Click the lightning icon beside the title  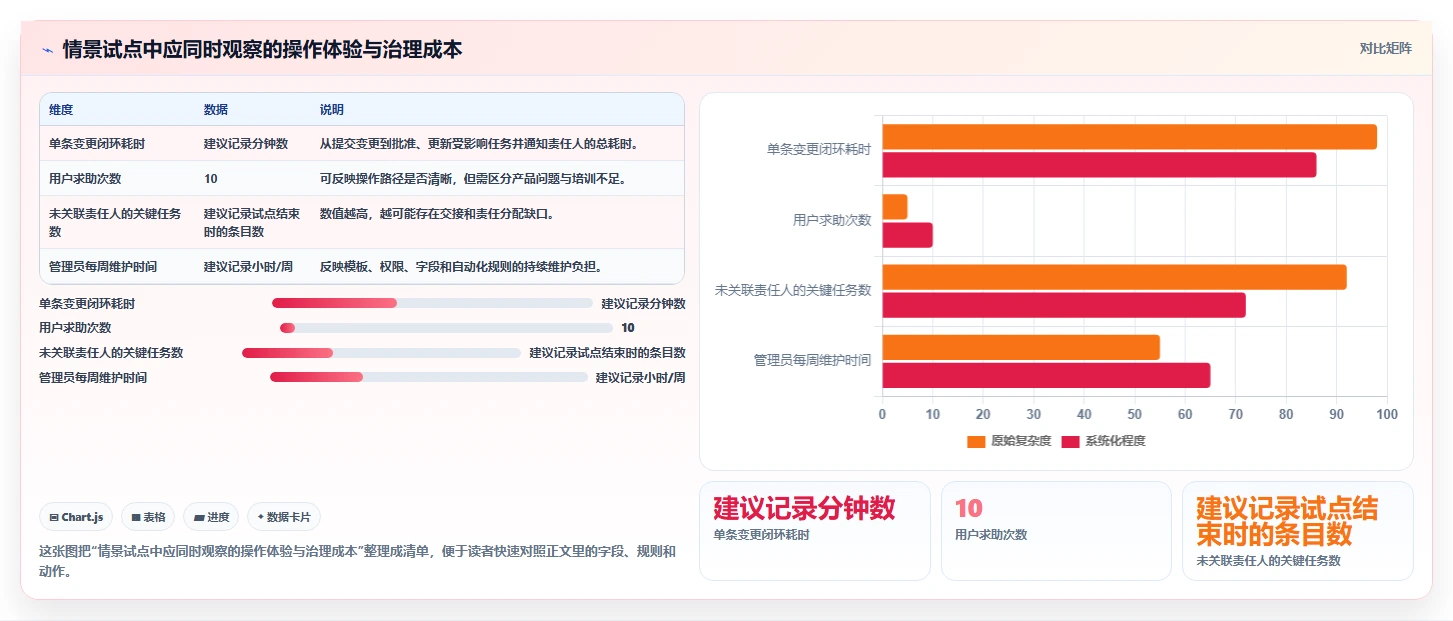(47, 49)
